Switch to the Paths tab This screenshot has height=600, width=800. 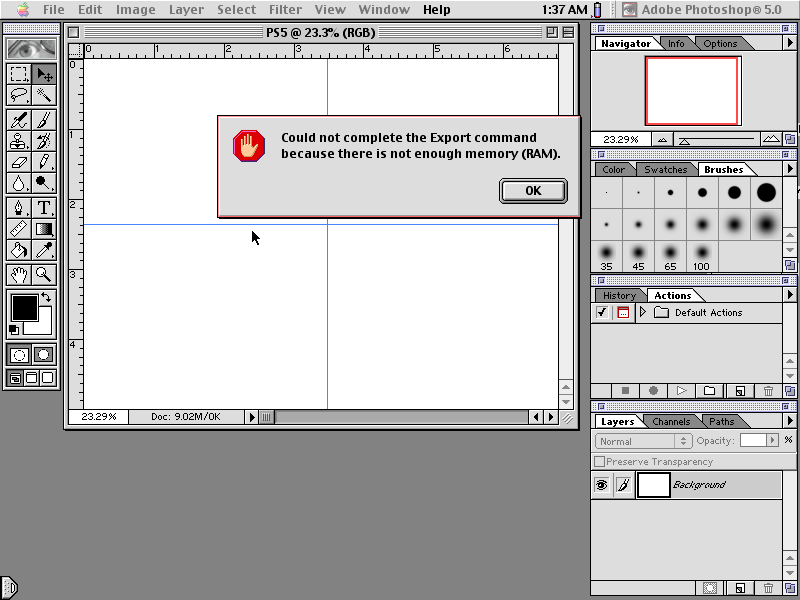721,421
